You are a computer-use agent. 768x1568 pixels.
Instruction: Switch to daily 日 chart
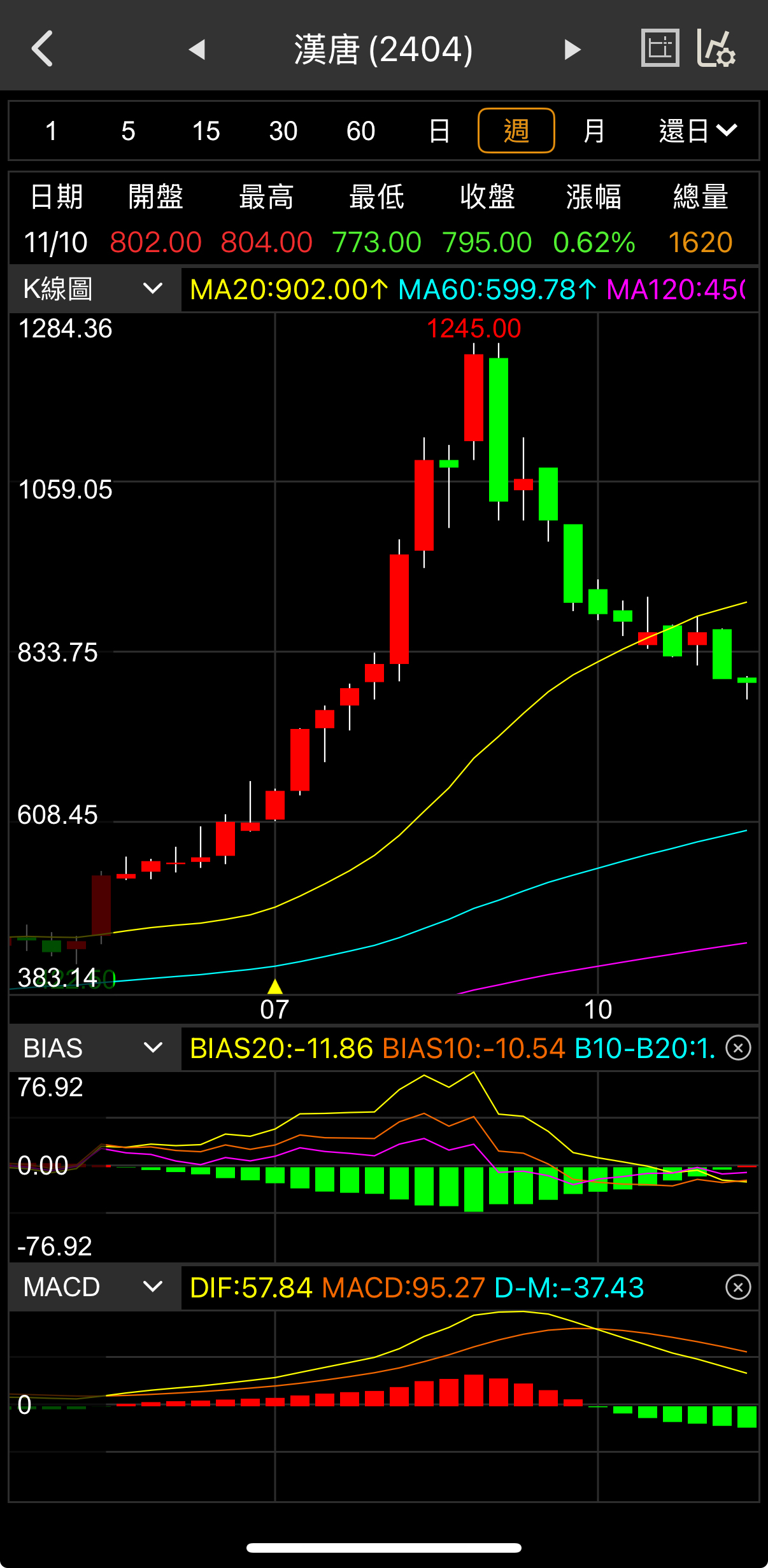(x=439, y=131)
